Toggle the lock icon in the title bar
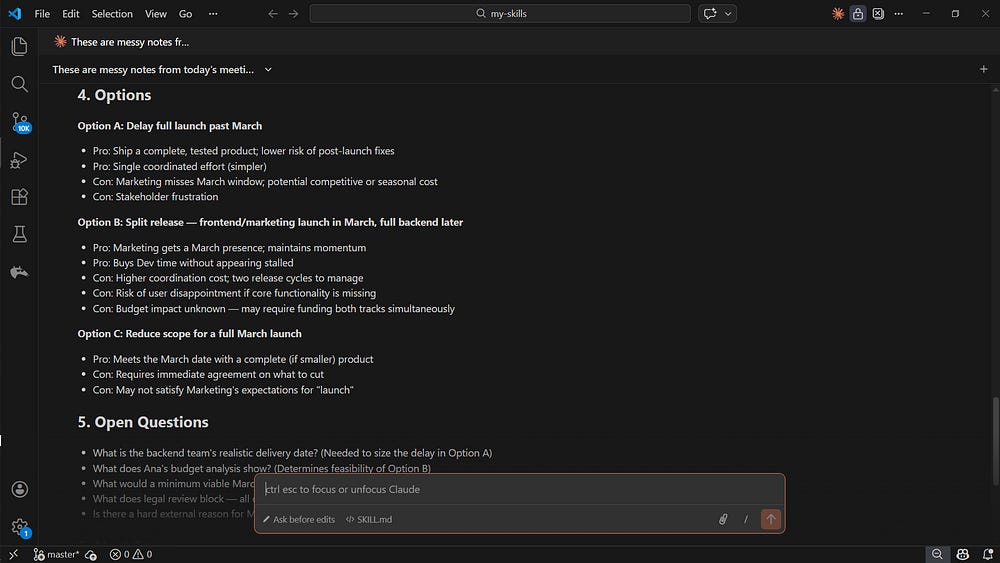The image size is (1000, 563). (858, 13)
